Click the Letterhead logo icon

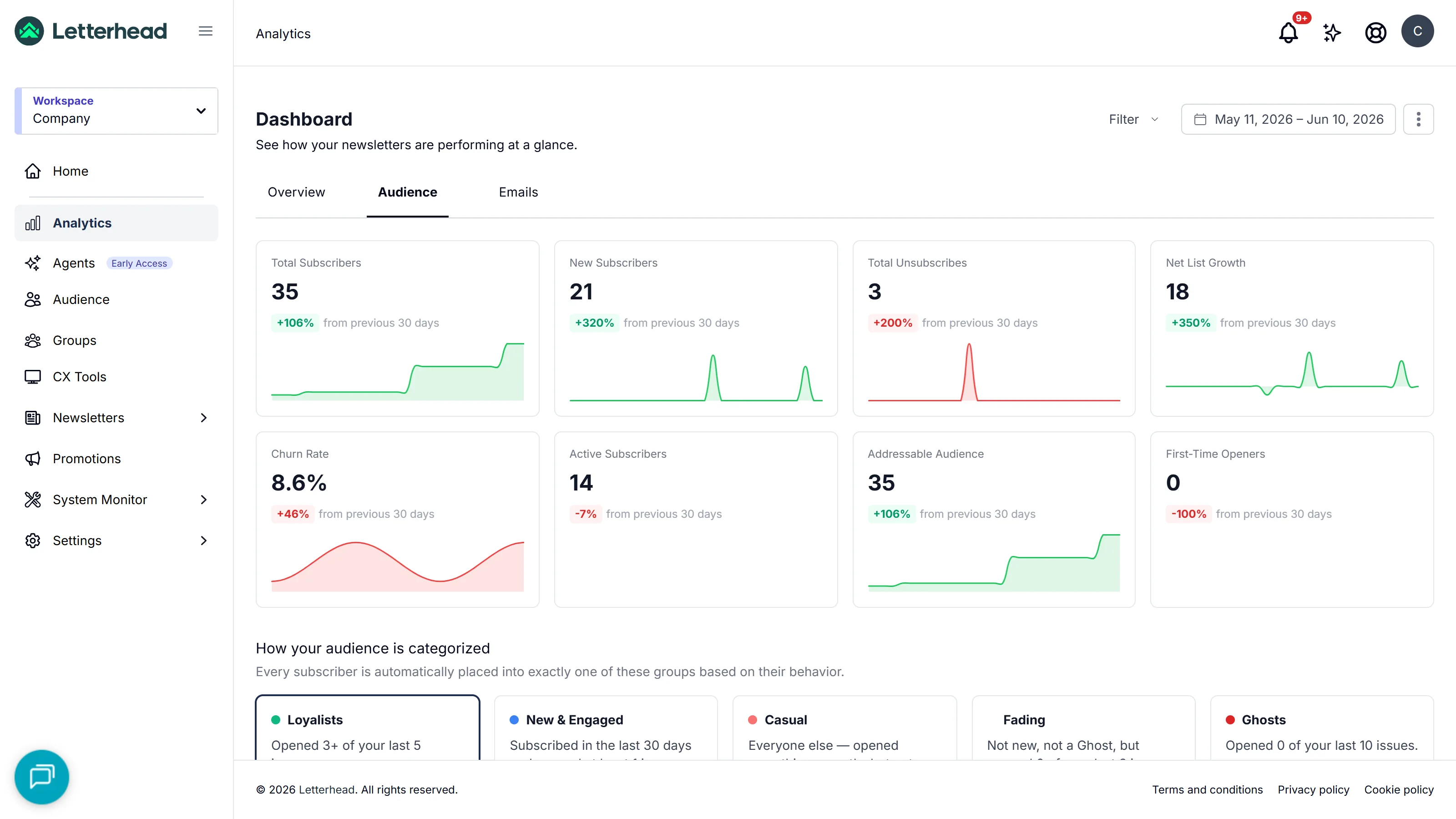click(x=30, y=31)
